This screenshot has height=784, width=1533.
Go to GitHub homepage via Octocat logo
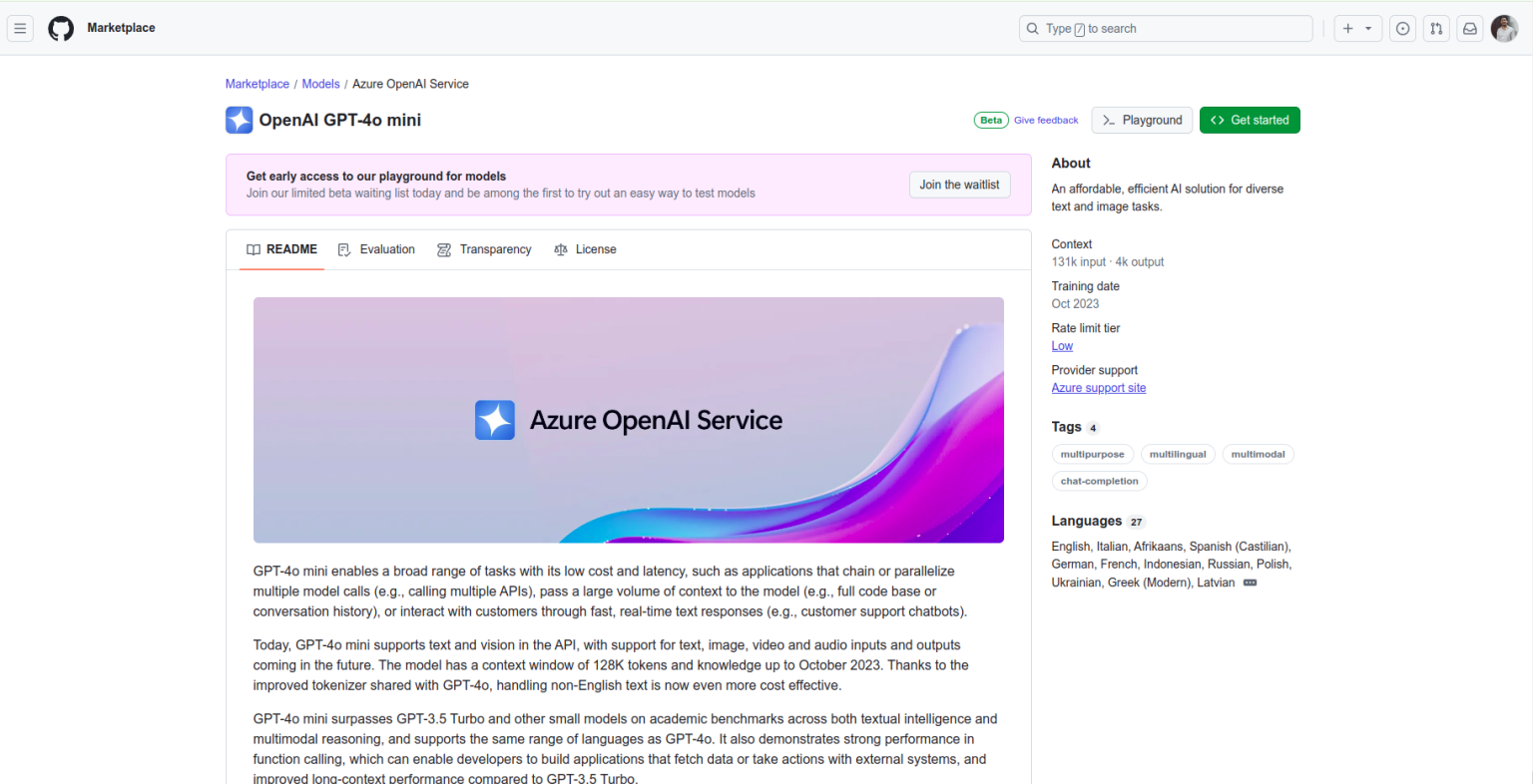61,29
